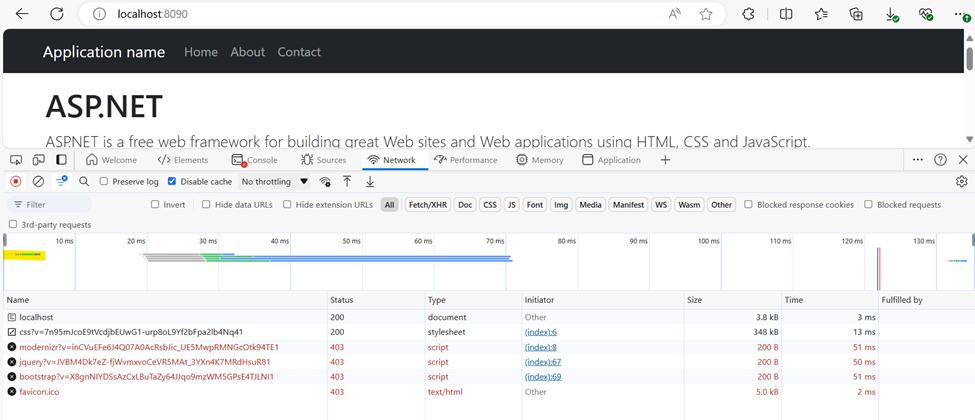Reload the localhost page
The width and height of the screenshot is (975, 420).
coord(57,14)
